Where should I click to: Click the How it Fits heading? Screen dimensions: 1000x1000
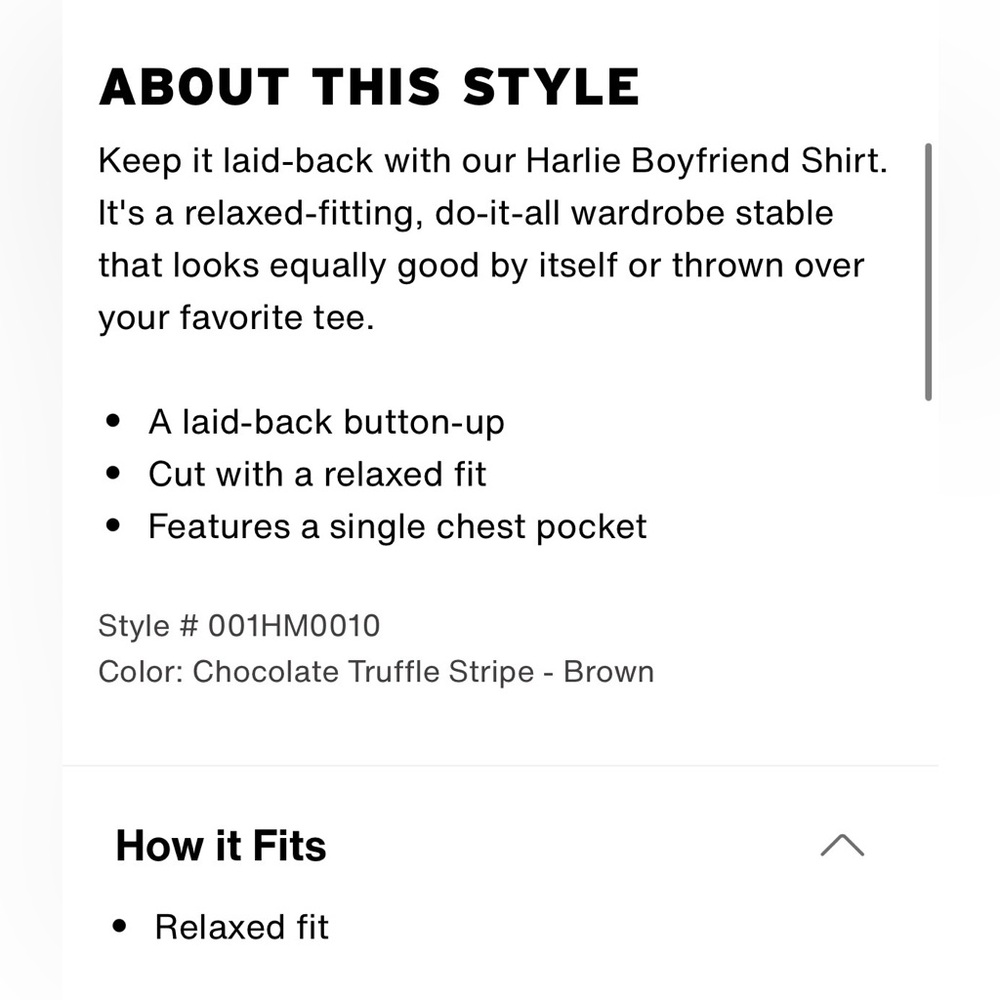[x=221, y=846]
